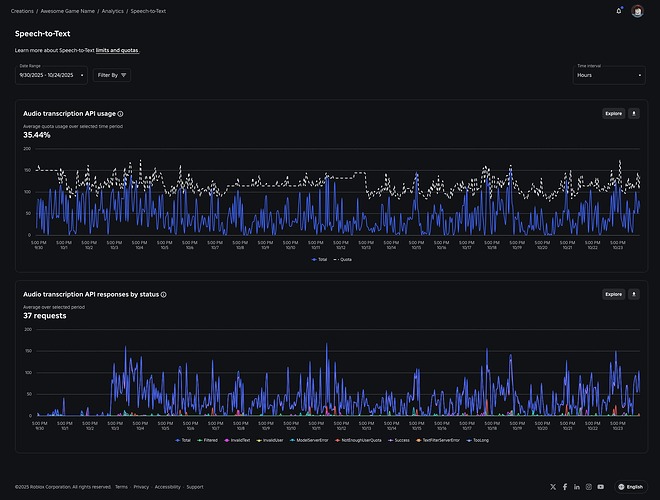Go to the Analytics breadcrumb
The width and height of the screenshot is (660, 500).
pos(112,11)
